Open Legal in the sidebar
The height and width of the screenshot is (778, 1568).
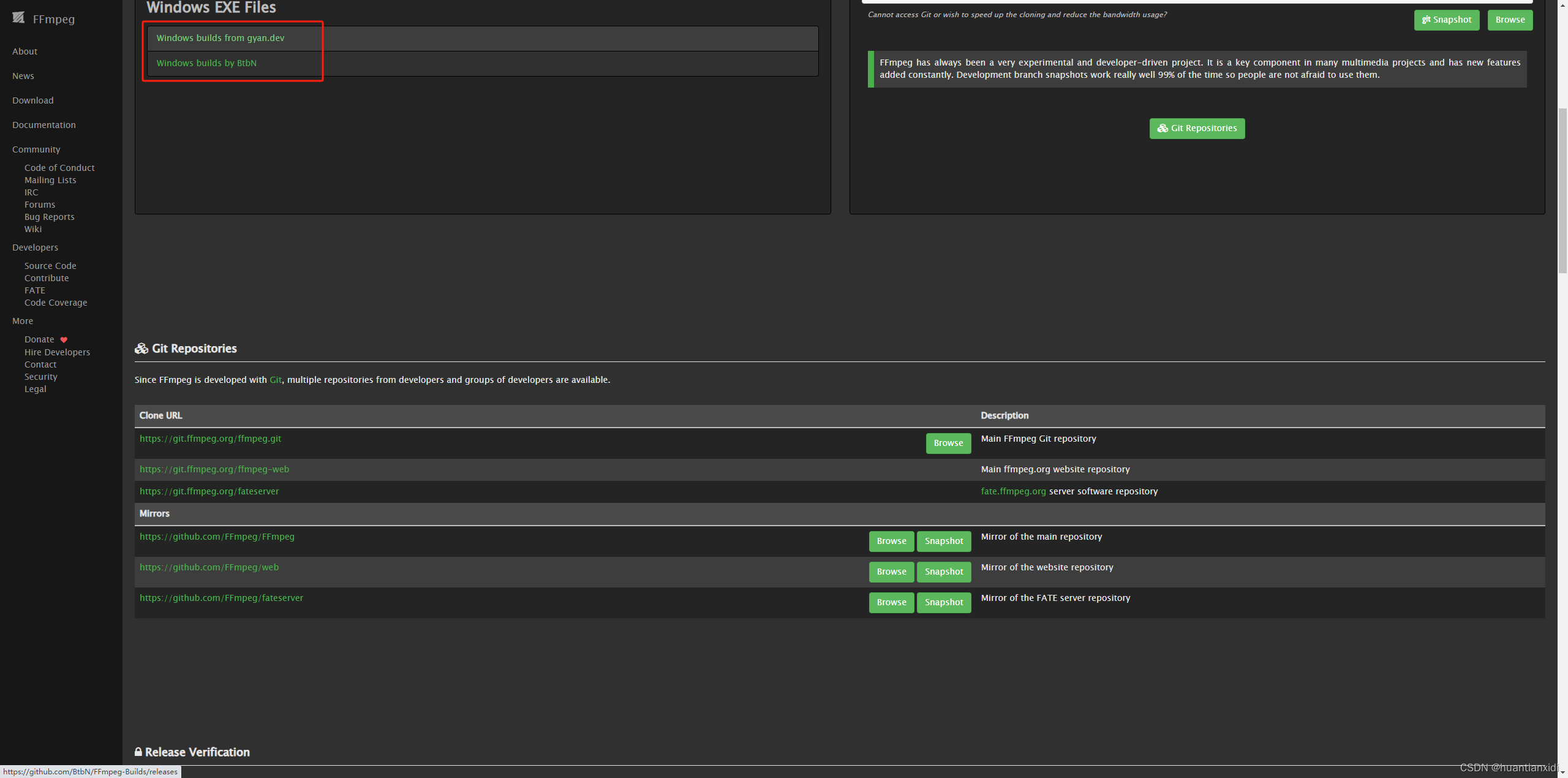point(36,389)
